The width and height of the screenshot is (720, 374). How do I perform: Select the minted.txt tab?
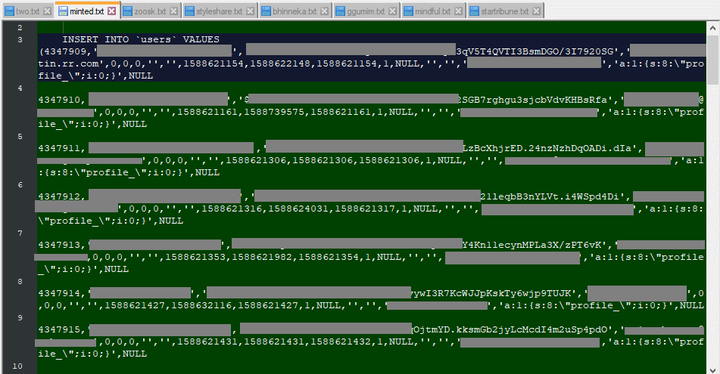pyautogui.click(x=87, y=11)
